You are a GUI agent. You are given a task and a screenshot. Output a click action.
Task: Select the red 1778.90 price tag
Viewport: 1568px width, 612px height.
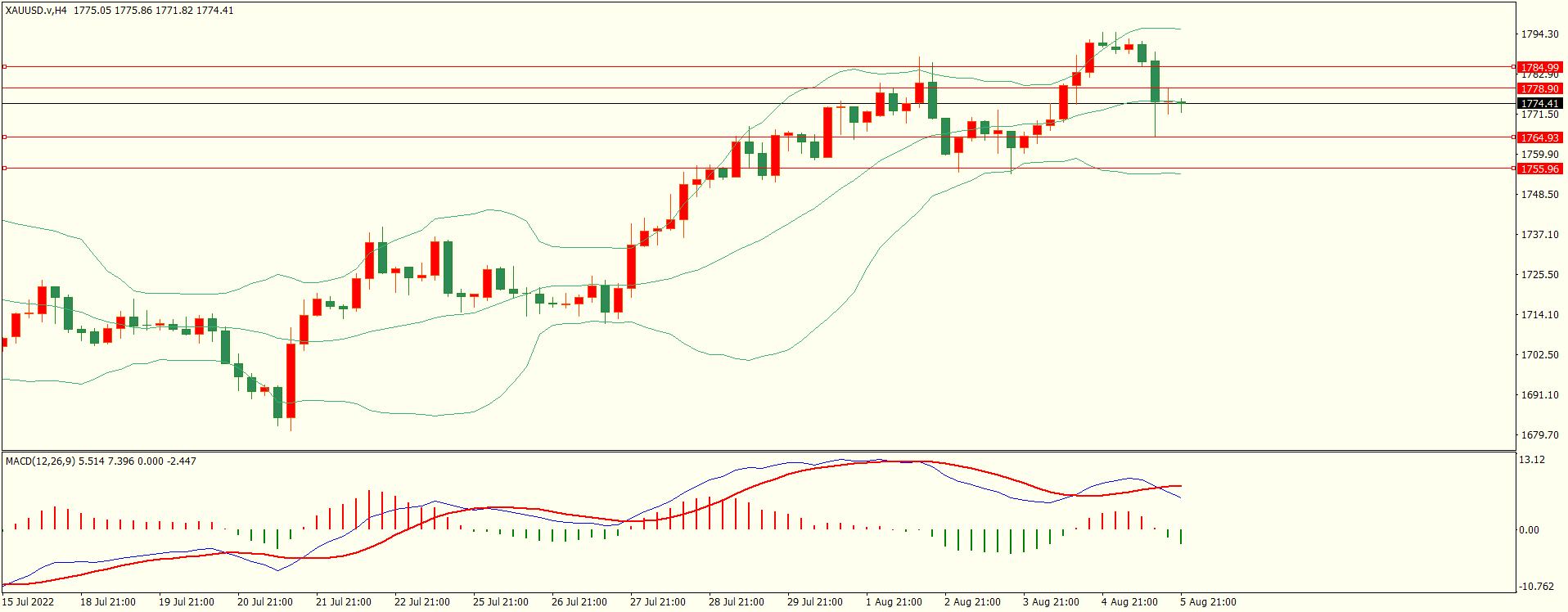coord(1539,88)
